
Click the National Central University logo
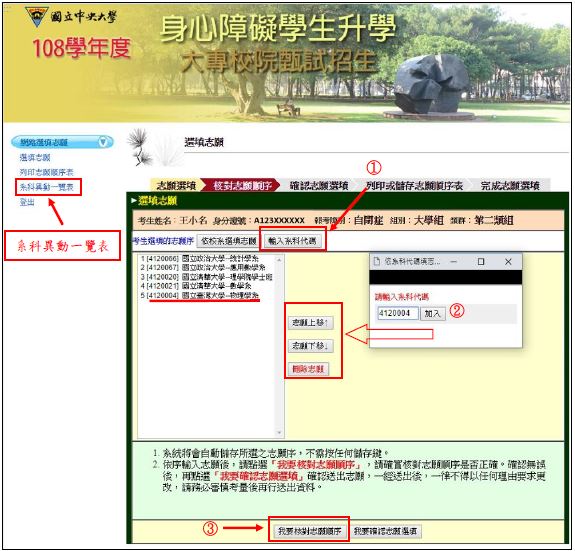pyautogui.click(x=36, y=16)
